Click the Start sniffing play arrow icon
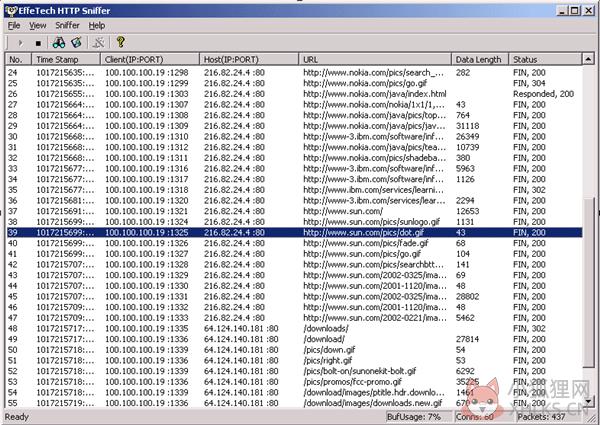The height and width of the screenshot is (425, 600). [21, 43]
